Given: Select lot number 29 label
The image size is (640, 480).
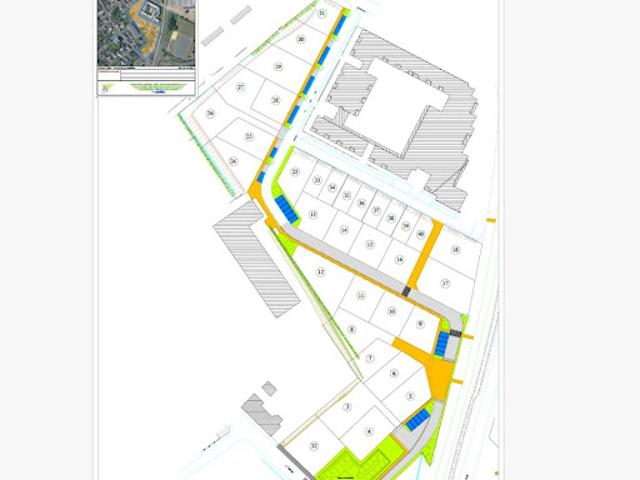Looking at the screenshot, I should click(278, 67).
